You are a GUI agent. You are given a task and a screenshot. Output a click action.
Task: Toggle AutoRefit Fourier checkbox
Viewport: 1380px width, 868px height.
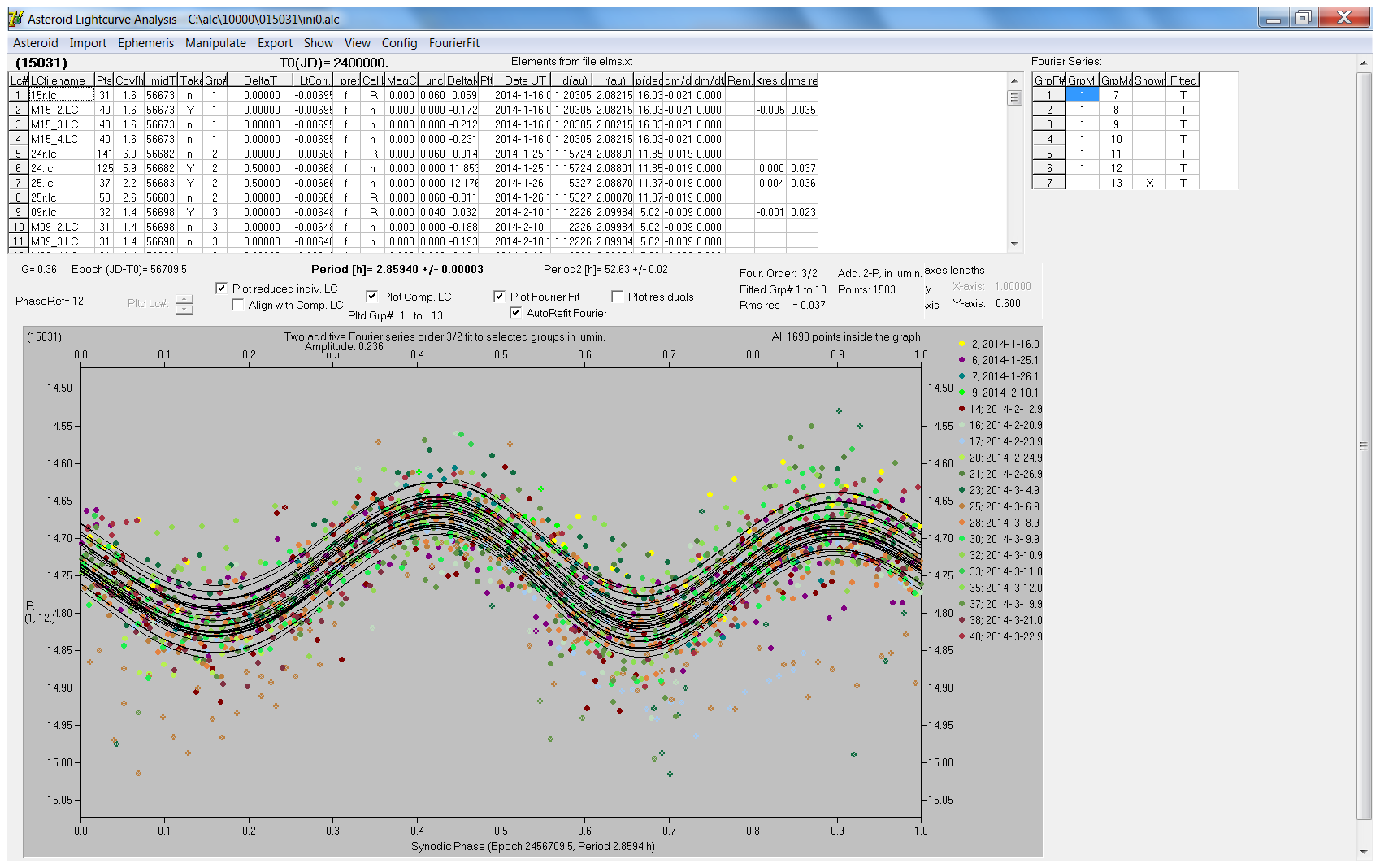(515, 313)
